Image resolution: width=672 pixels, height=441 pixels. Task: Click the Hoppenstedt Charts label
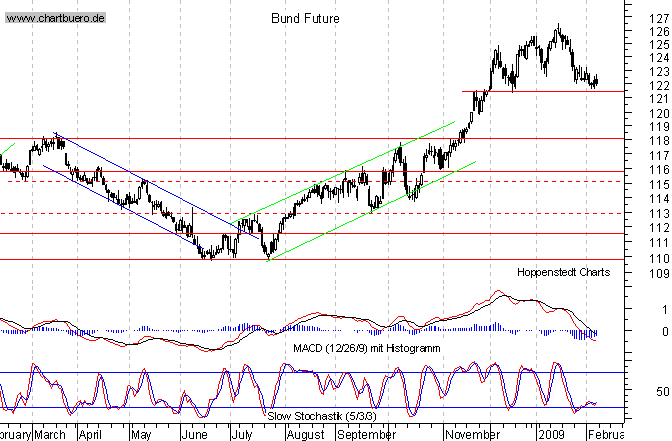click(x=563, y=272)
